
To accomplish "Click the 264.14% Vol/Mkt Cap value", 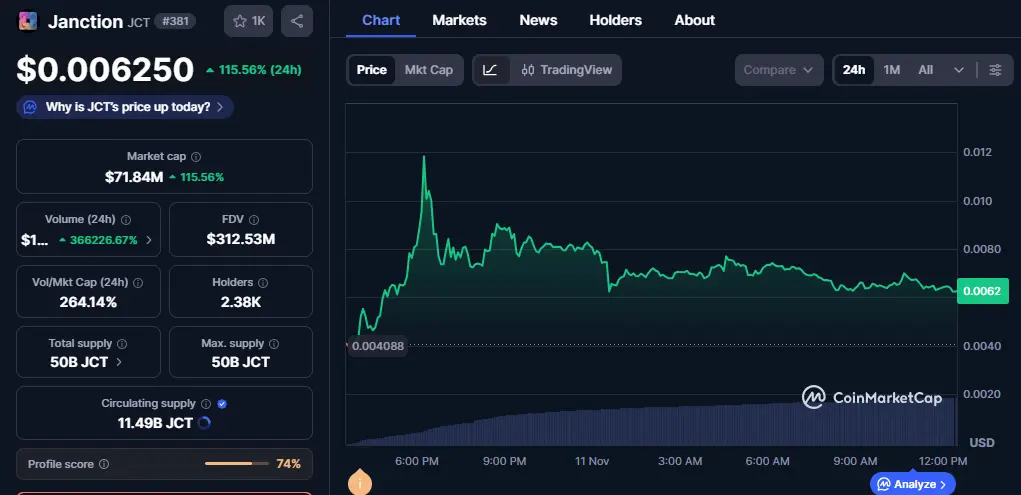I will pos(88,302).
